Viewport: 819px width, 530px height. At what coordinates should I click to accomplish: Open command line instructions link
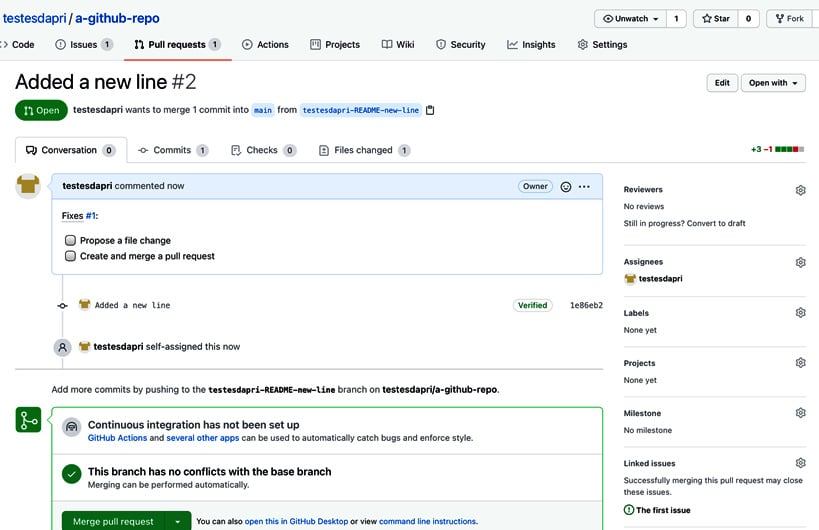coord(427,521)
